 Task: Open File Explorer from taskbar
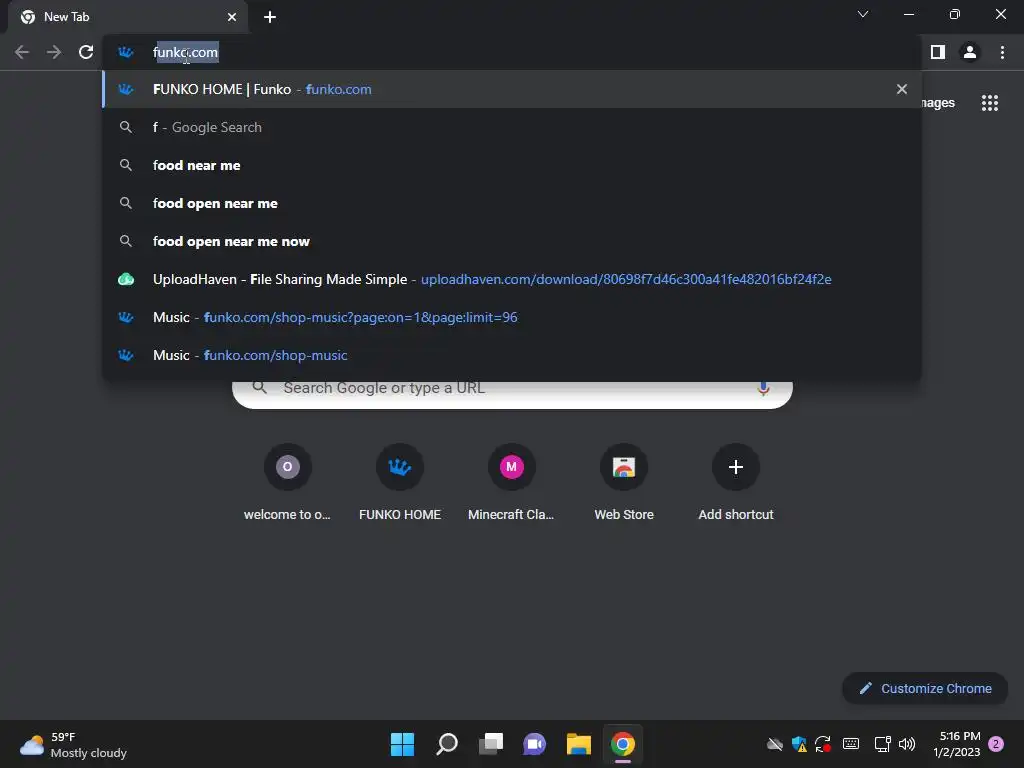[579, 744]
